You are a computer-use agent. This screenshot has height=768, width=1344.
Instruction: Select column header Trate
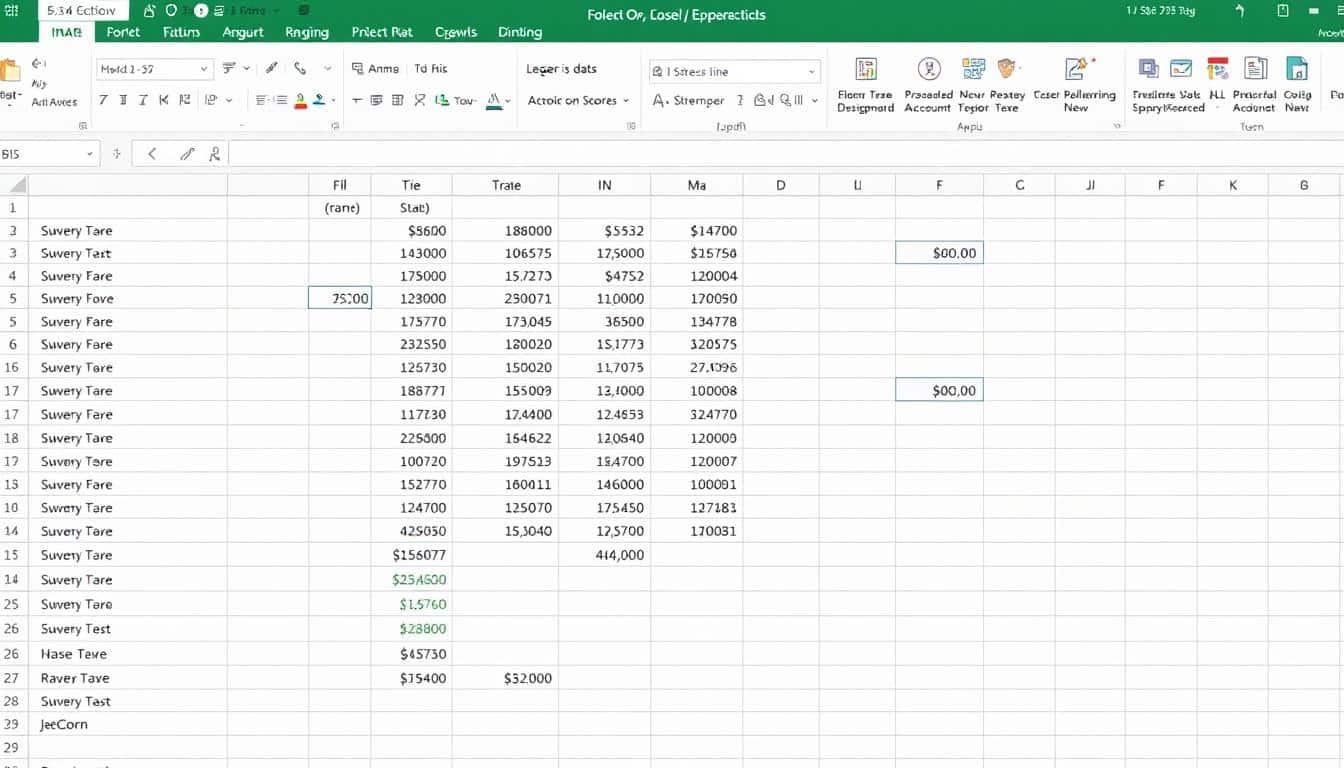pos(506,185)
